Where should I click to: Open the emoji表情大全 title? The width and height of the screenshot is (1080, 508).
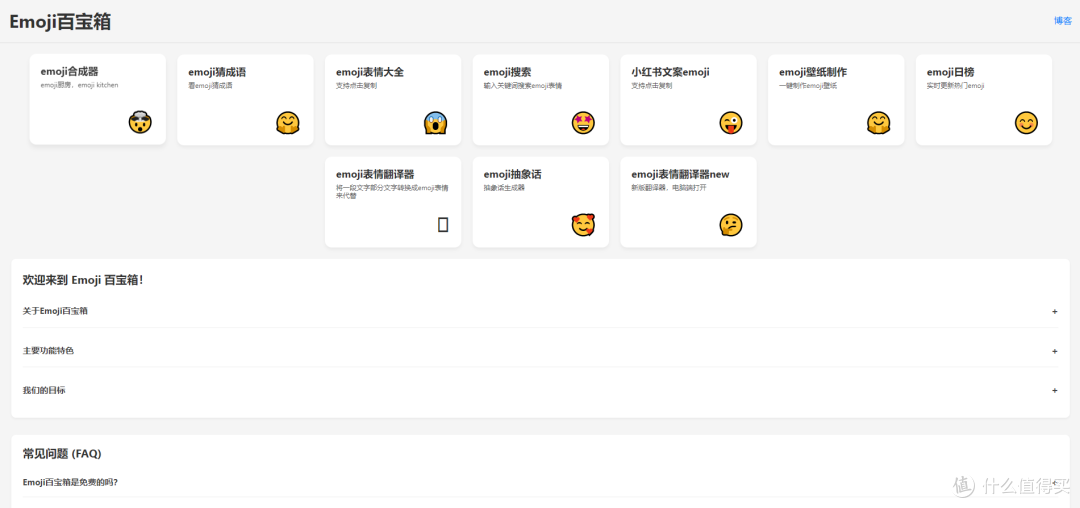click(x=370, y=72)
